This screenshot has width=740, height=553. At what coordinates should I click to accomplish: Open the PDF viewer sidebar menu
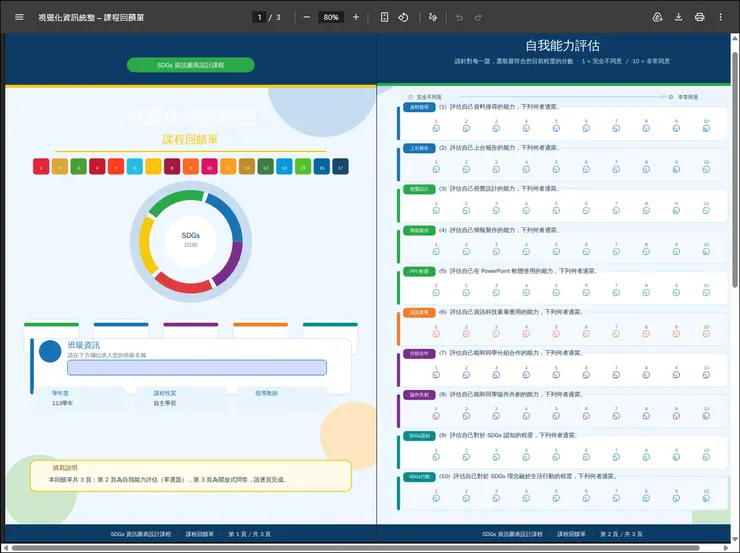point(19,17)
